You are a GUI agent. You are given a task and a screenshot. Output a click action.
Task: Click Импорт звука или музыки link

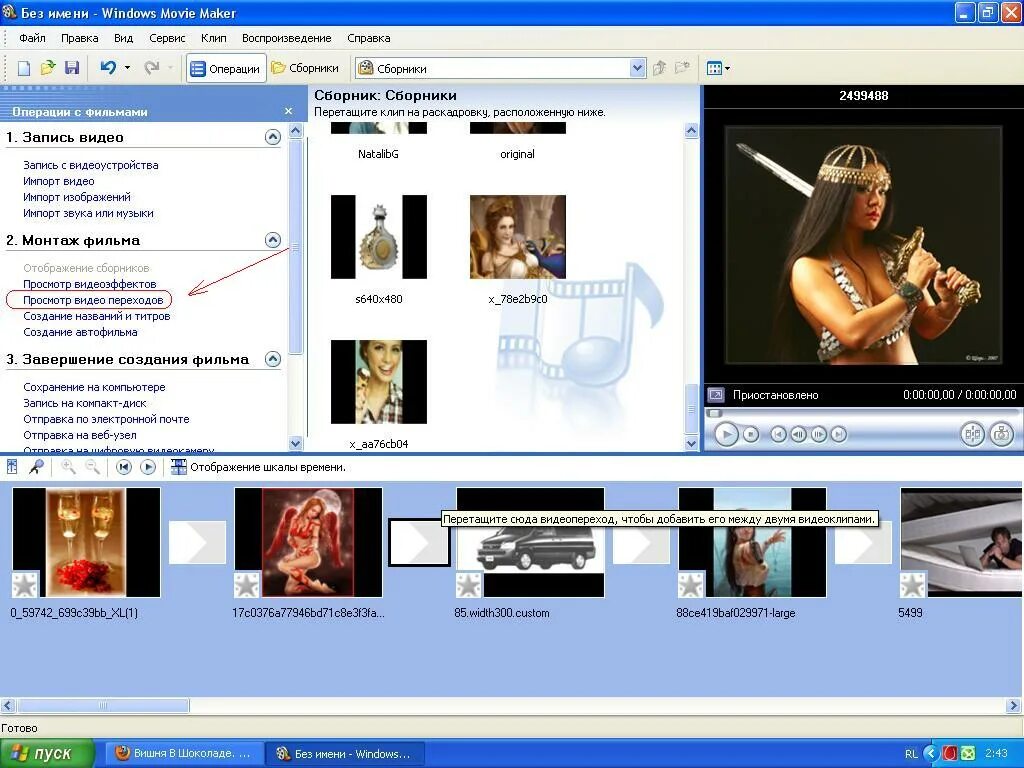pos(88,213)
